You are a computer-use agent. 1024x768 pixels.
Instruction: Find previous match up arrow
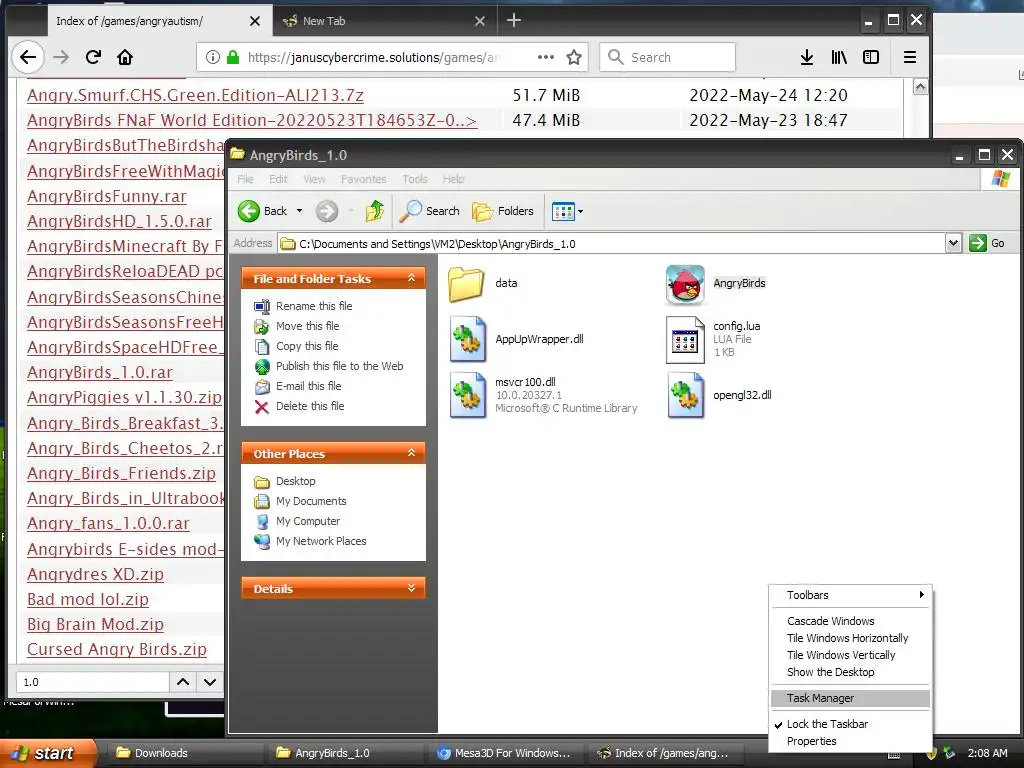point(183,682)
